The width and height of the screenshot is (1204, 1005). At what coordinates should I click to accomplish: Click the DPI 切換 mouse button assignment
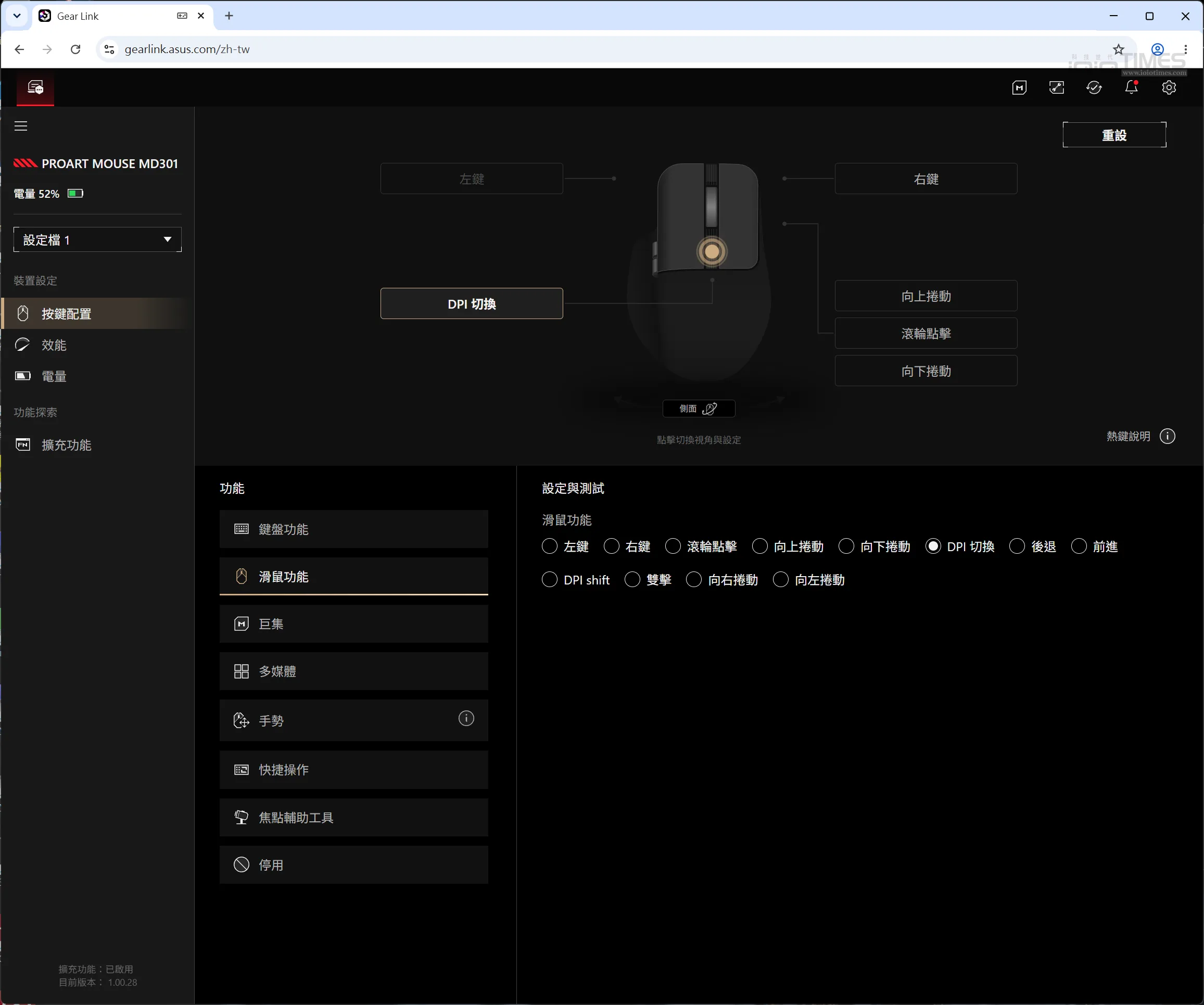click(x=472, y=304)
